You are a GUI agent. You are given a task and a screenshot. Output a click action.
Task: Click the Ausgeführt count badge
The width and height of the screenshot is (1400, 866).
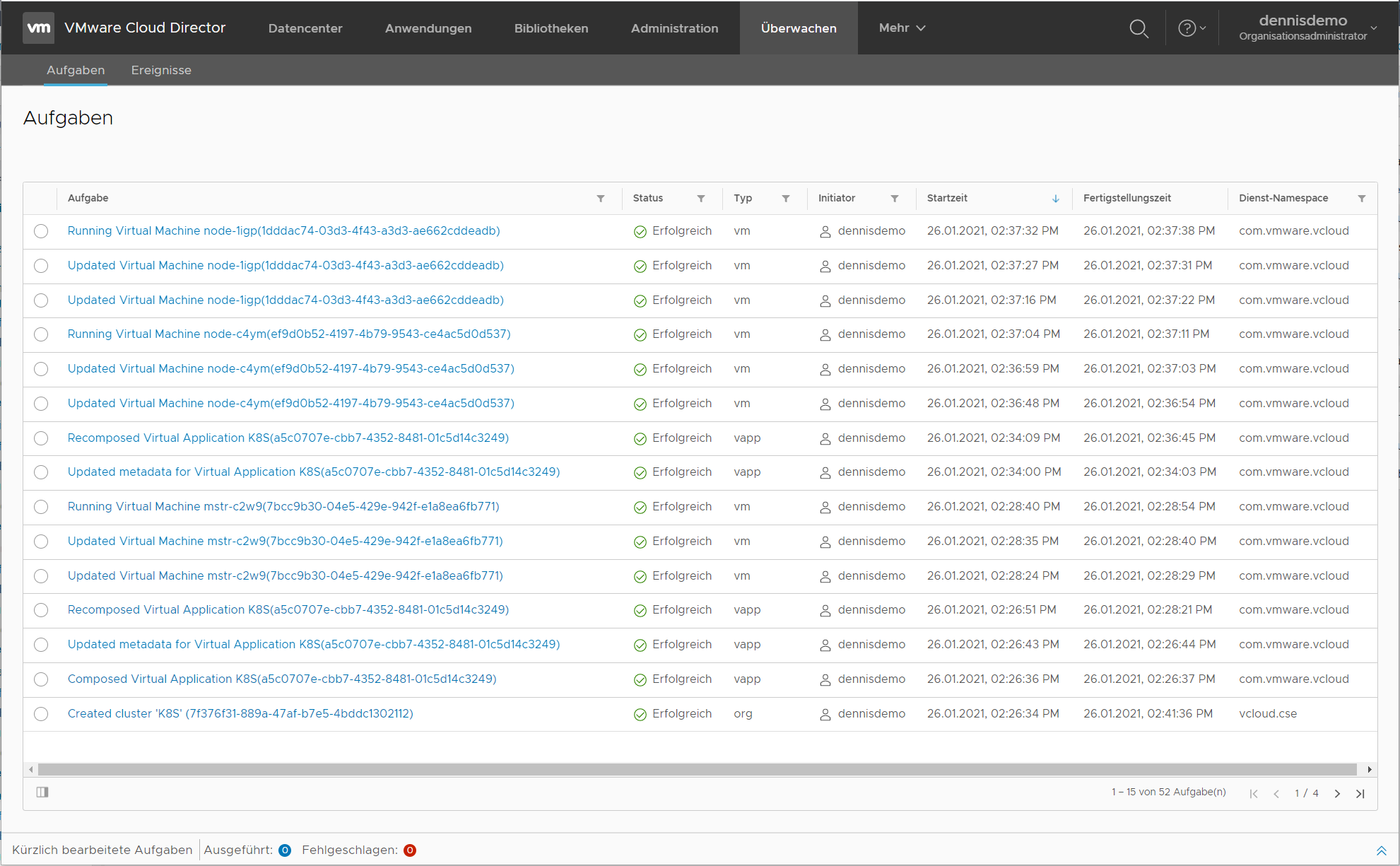pyautogui.click(x=285, y=850)
